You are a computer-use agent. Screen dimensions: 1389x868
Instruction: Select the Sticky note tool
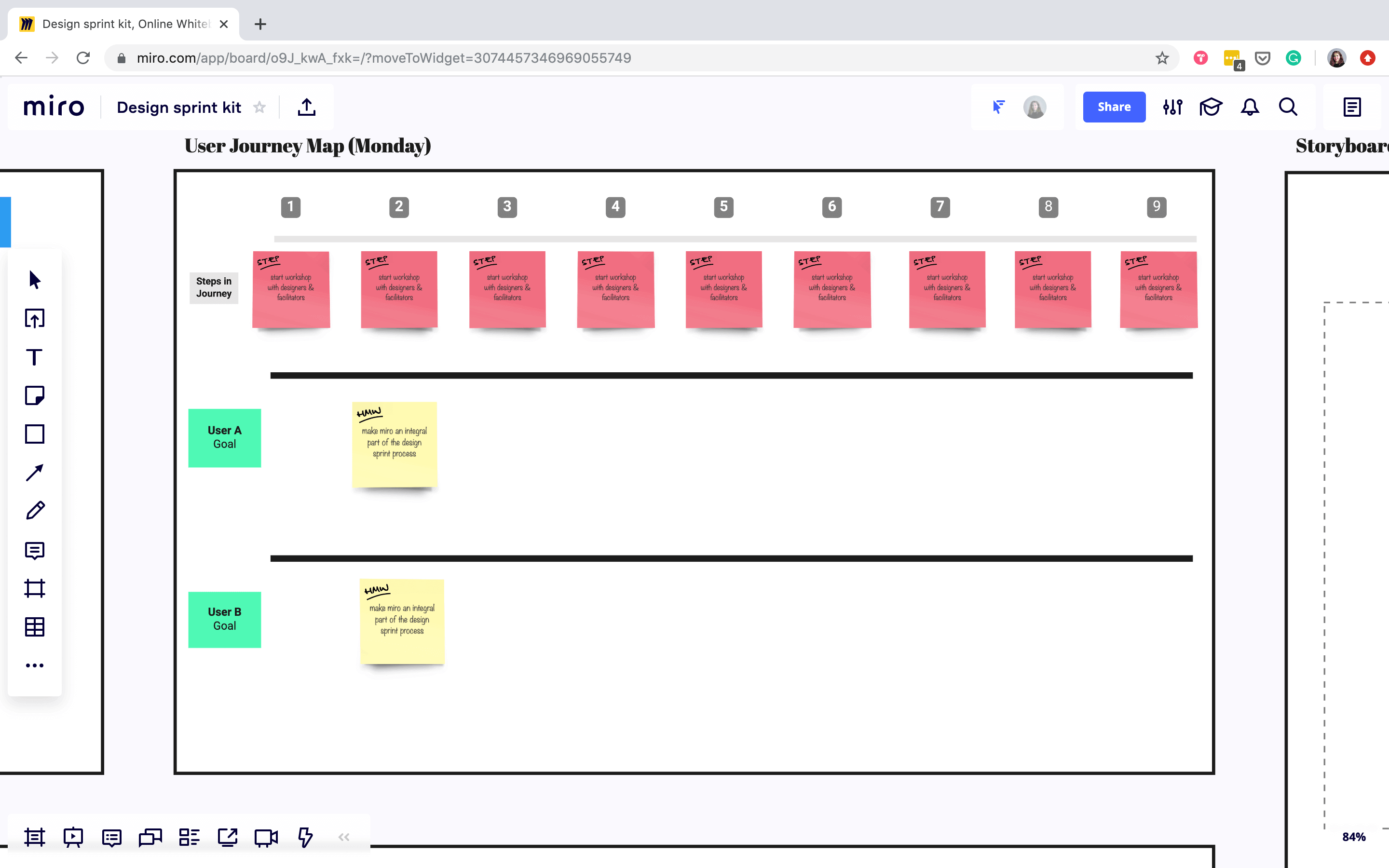pyautogui.click(x=34, y=395)
